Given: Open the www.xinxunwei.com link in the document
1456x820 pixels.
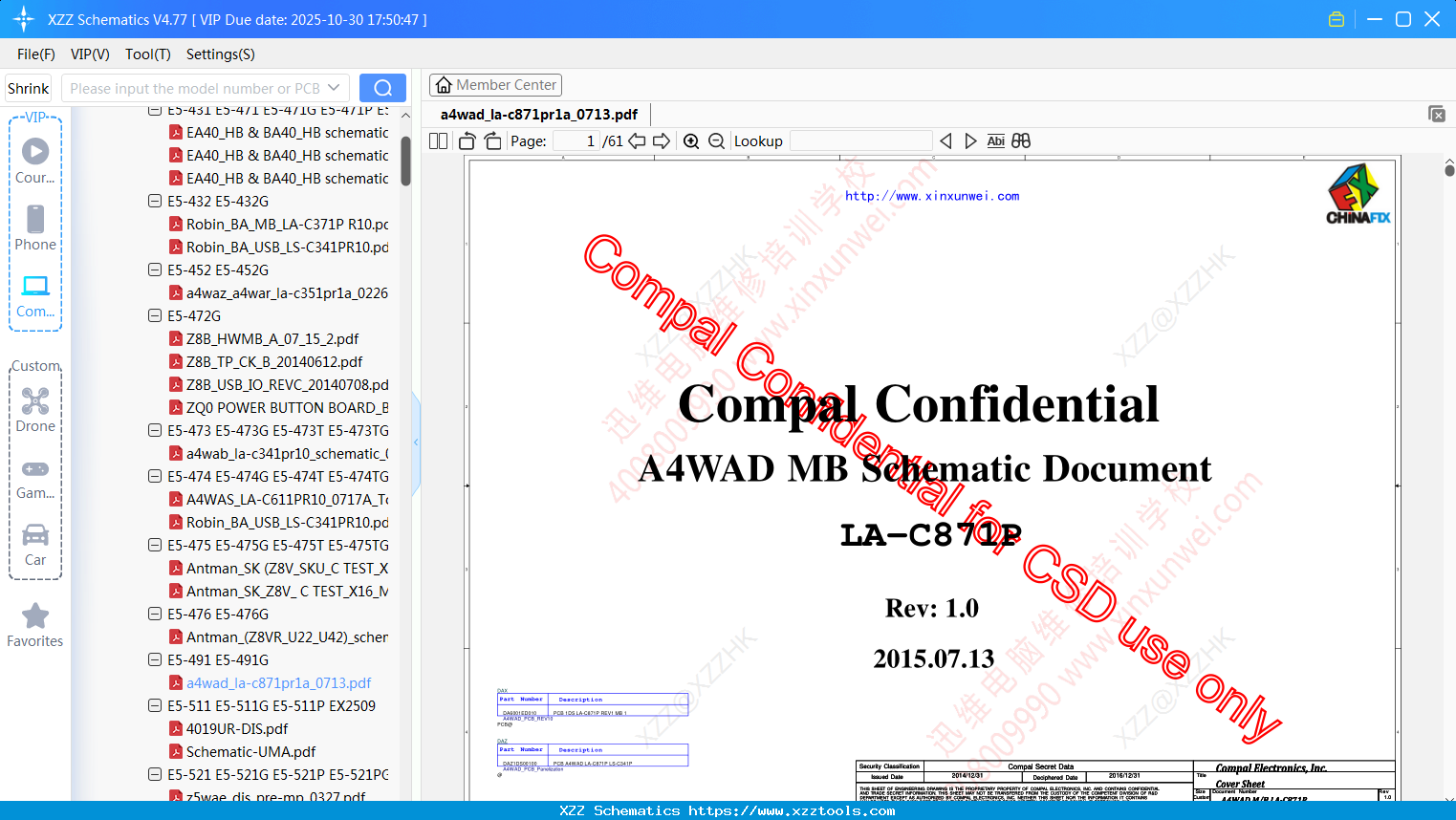Looking at the screenshot, I should 932,196.
